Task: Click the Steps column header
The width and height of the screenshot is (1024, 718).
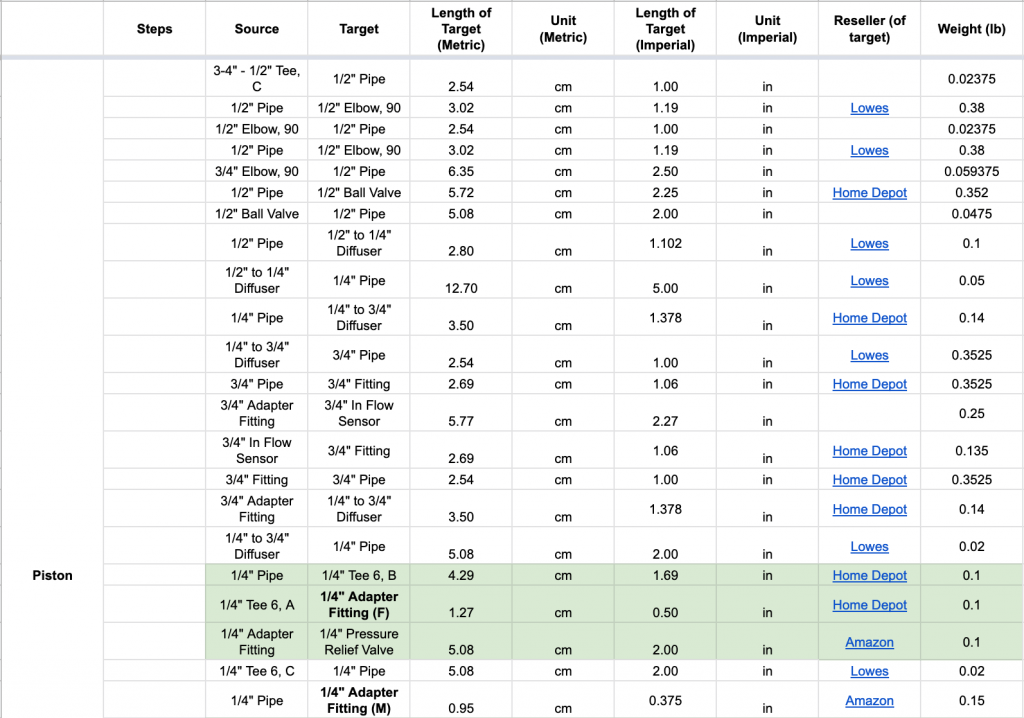Action: pos(154,29)
